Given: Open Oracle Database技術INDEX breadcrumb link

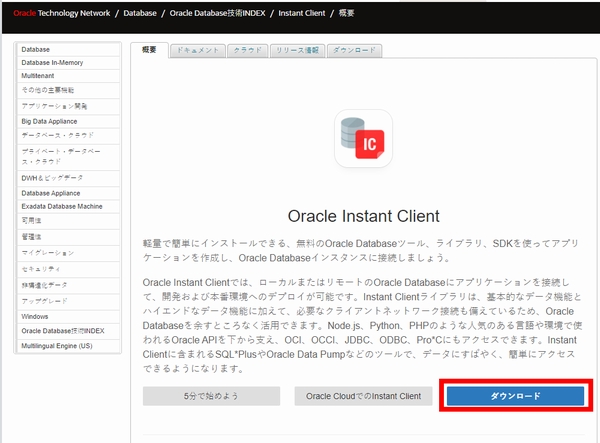Looking at the screenshot, I should tap(217, 13).
